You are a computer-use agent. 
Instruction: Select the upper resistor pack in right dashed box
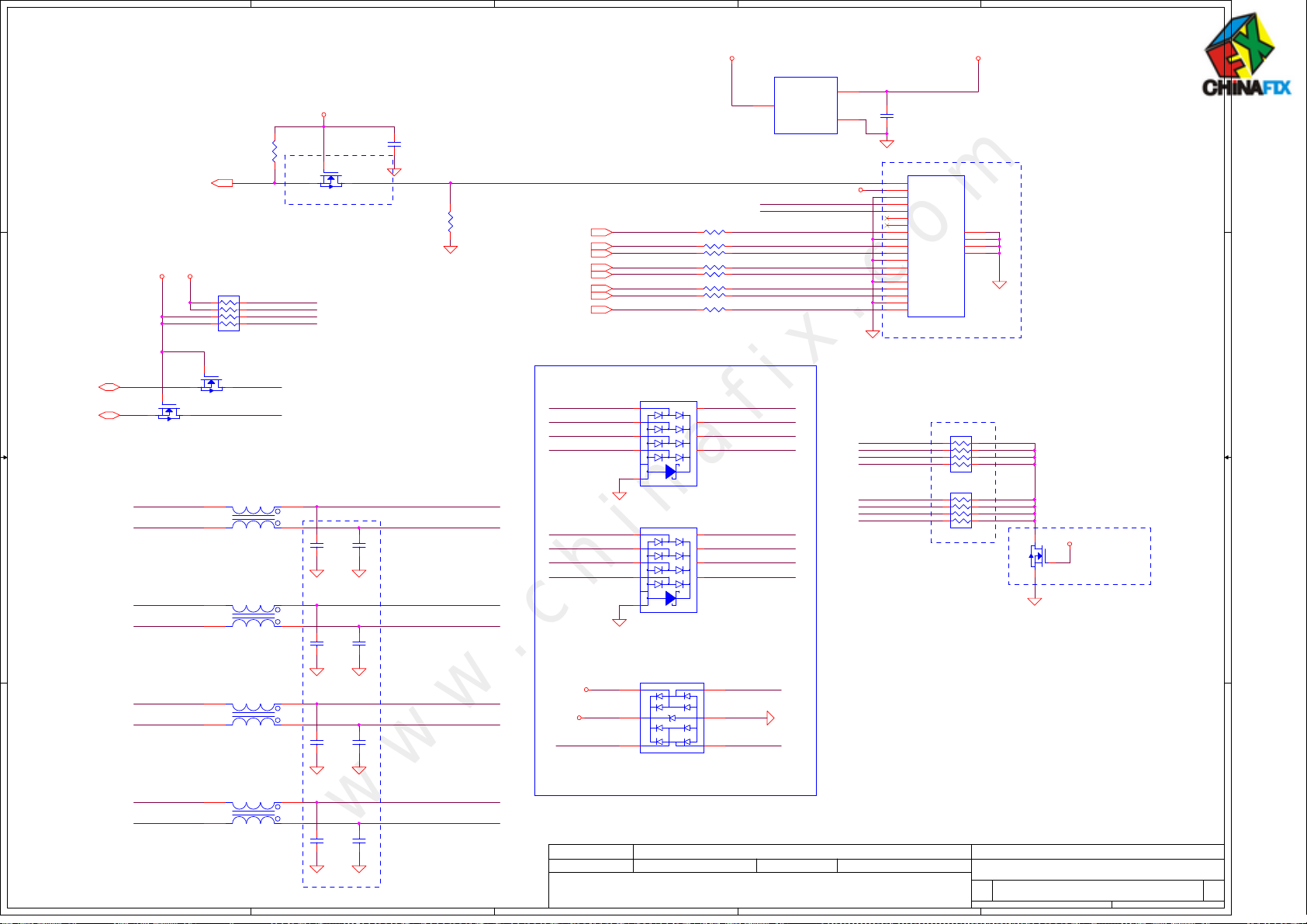960,454
